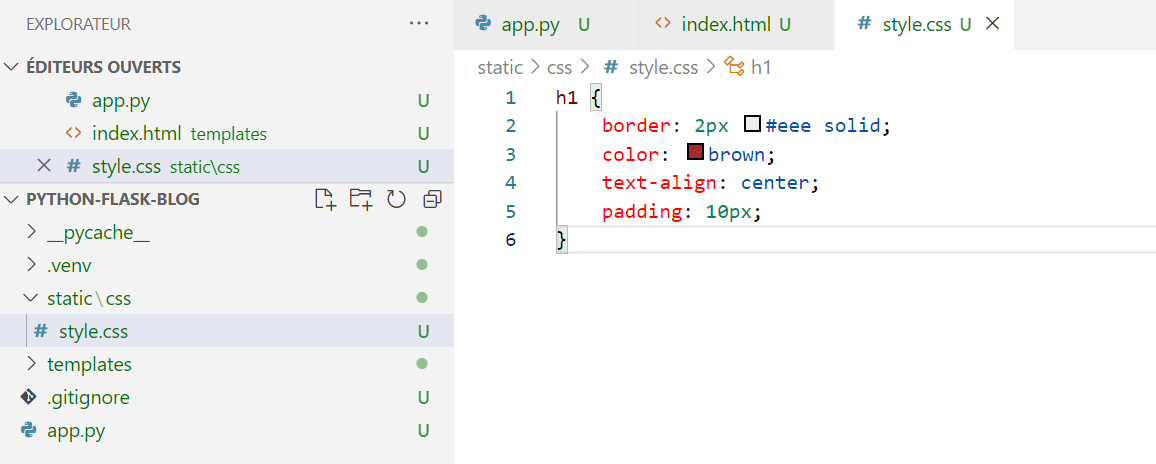Click the h1 symbol icon in breadcrumb
This screenshot has height=464, width=1156.
[x=734, y=68]
